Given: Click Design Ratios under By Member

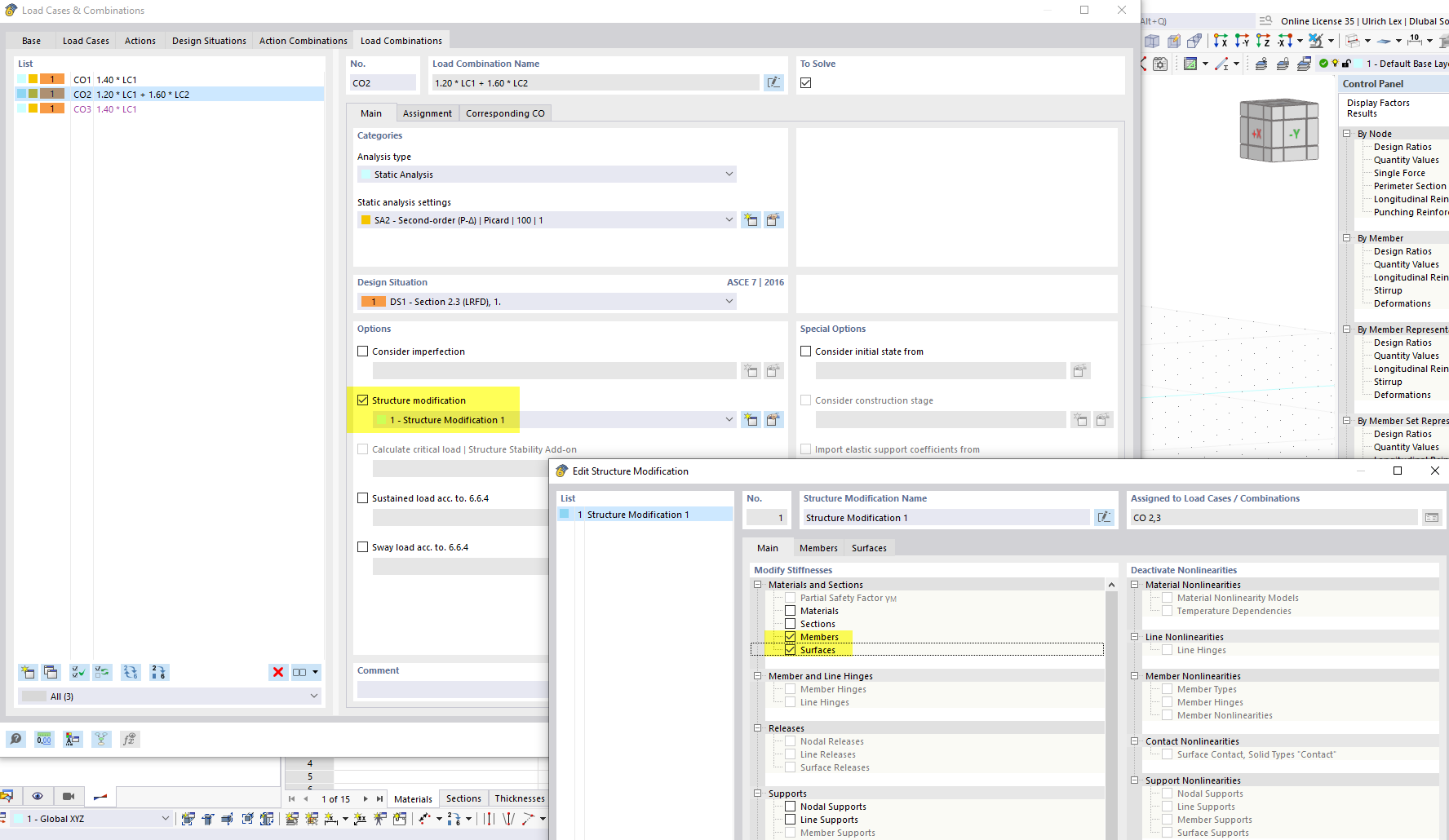Looking at the screenshot, I should 1402,251.
